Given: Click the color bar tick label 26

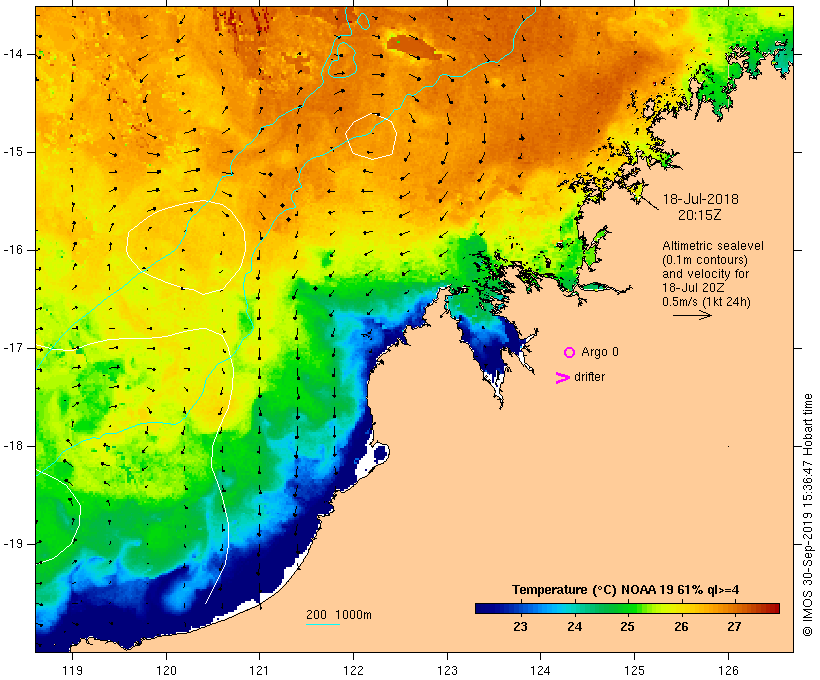Looking at the screenshot, I should pyautogui.click(x=681, y=627).
